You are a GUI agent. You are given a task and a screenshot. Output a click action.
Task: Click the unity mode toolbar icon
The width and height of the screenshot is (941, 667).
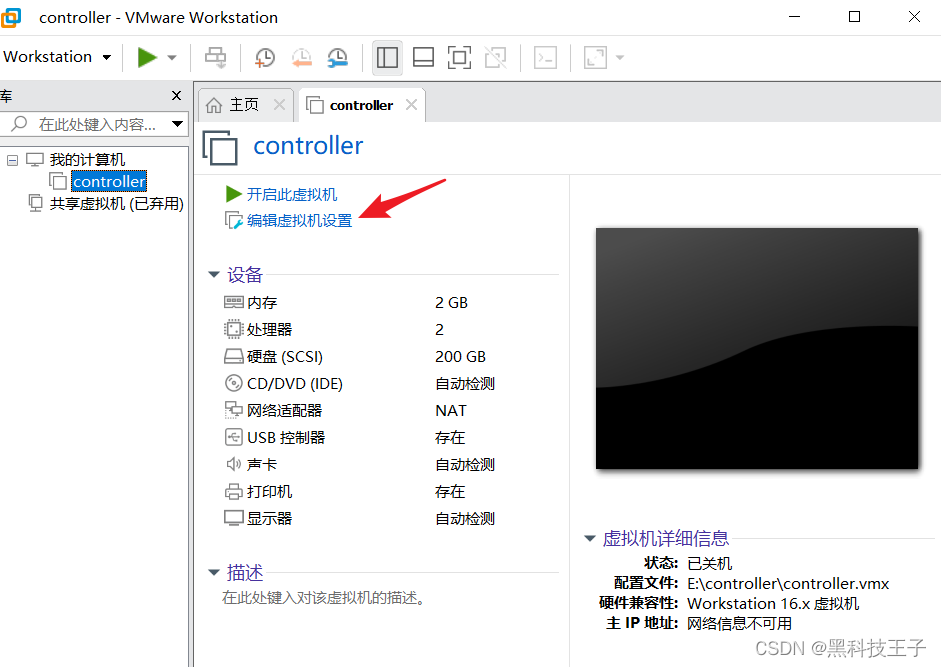point(496,58)
